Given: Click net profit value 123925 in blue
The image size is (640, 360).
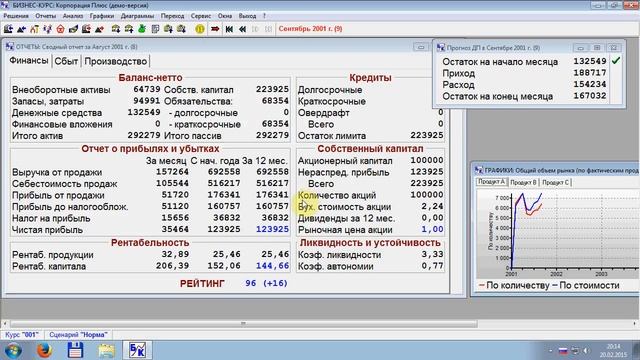Looking at the screenshot, I should tap(272, 229).
